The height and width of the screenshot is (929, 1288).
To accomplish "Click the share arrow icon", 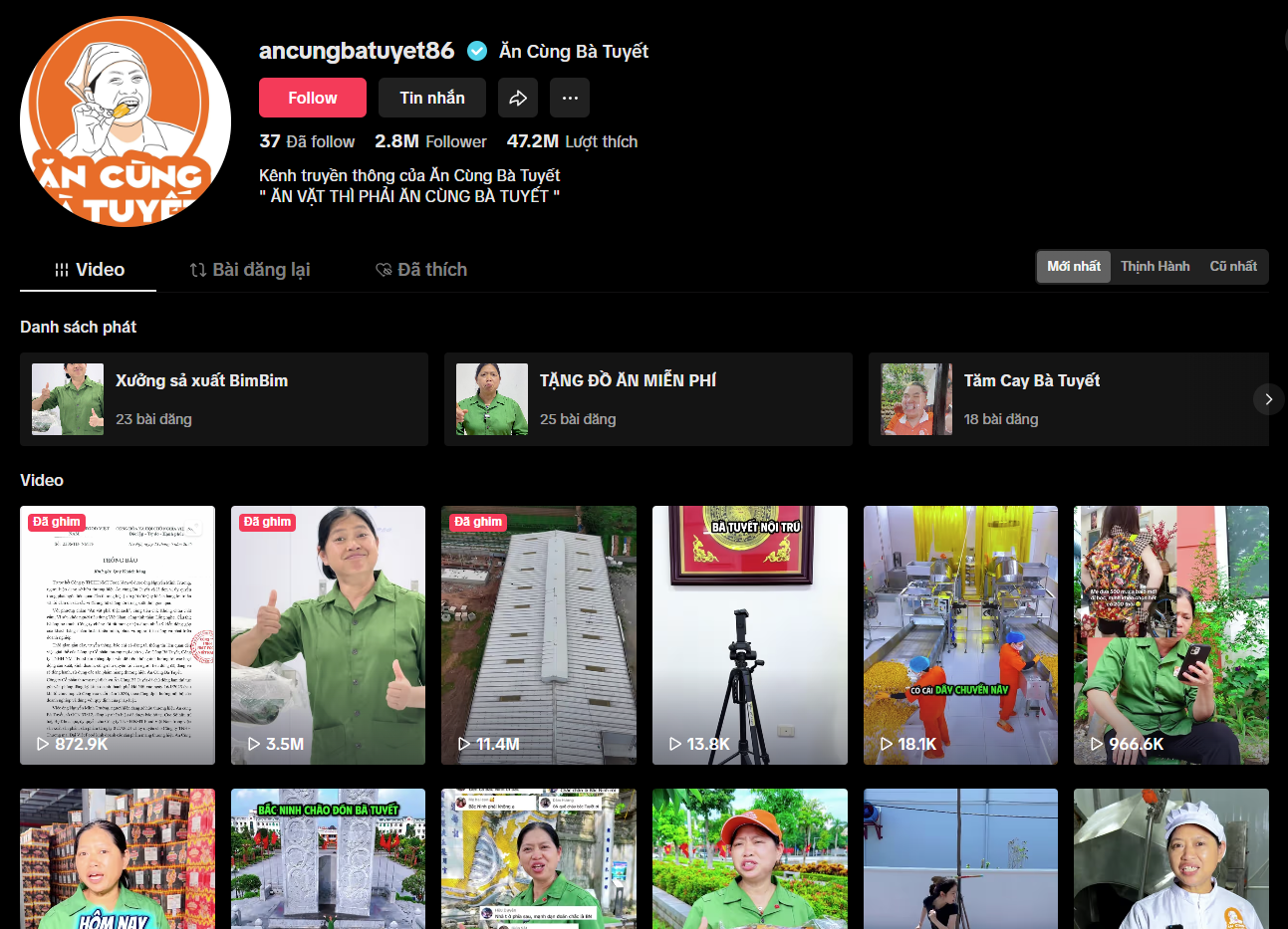I will click(518, 98).
